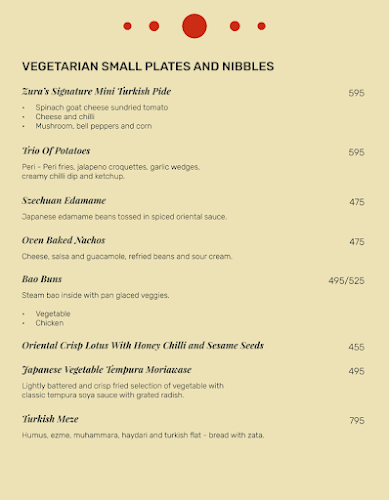The height and width of the screenshot is (500, 389).
Task: Click the Trio Of Potatoes item
Action: click(x=56, y=151)
